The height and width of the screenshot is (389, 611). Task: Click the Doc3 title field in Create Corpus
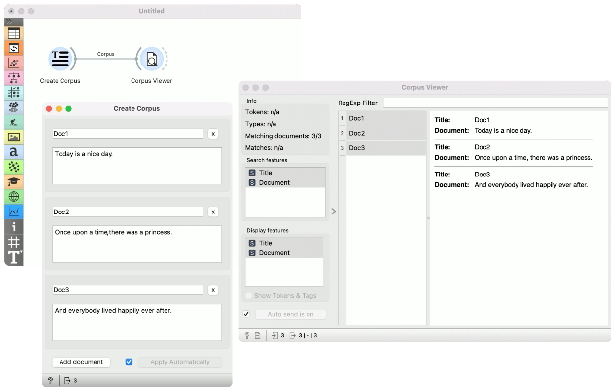tap(128, 290)
